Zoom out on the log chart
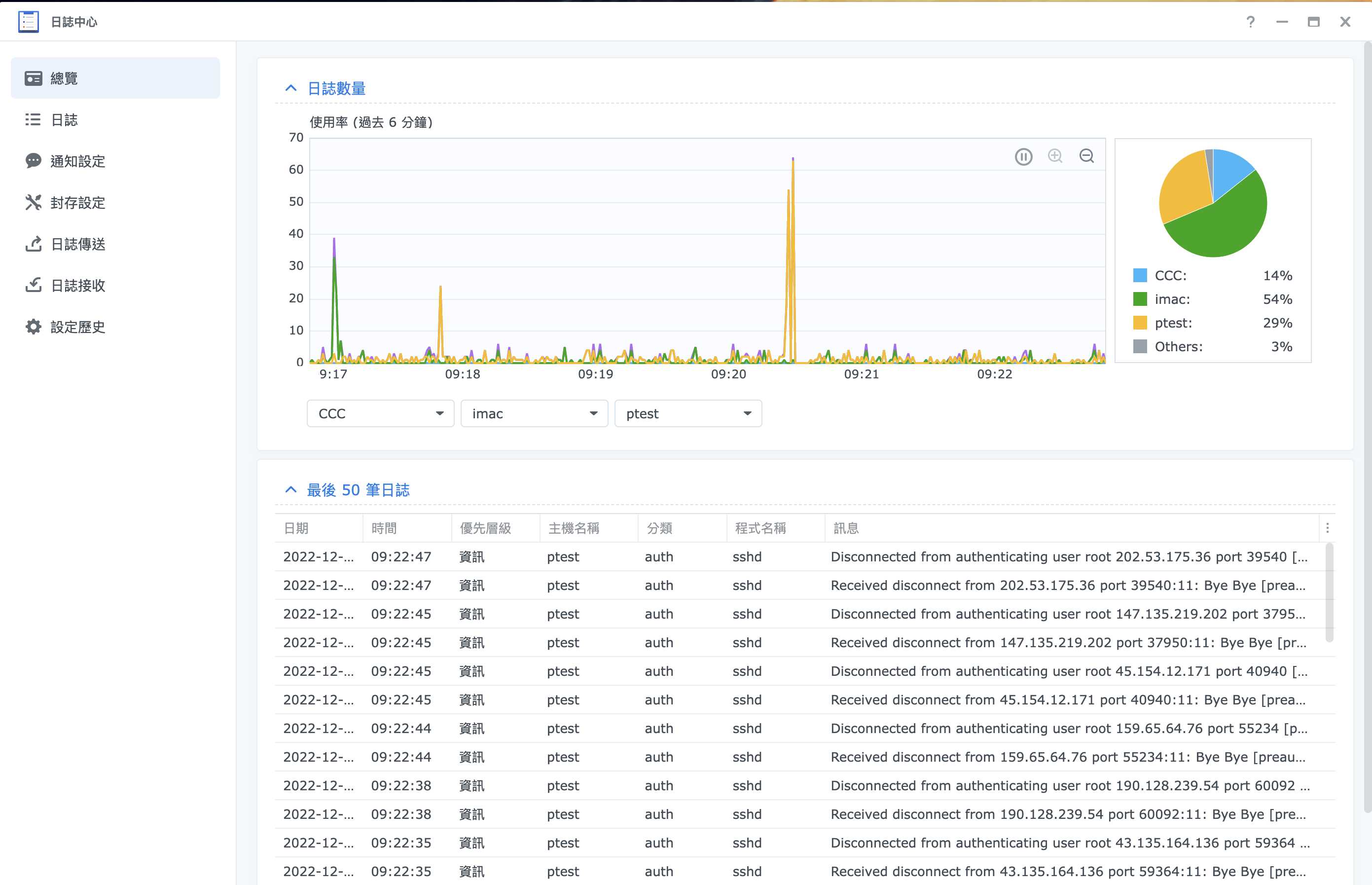The height and width of the screenshot is (885, 1372). click(1086, 156)
